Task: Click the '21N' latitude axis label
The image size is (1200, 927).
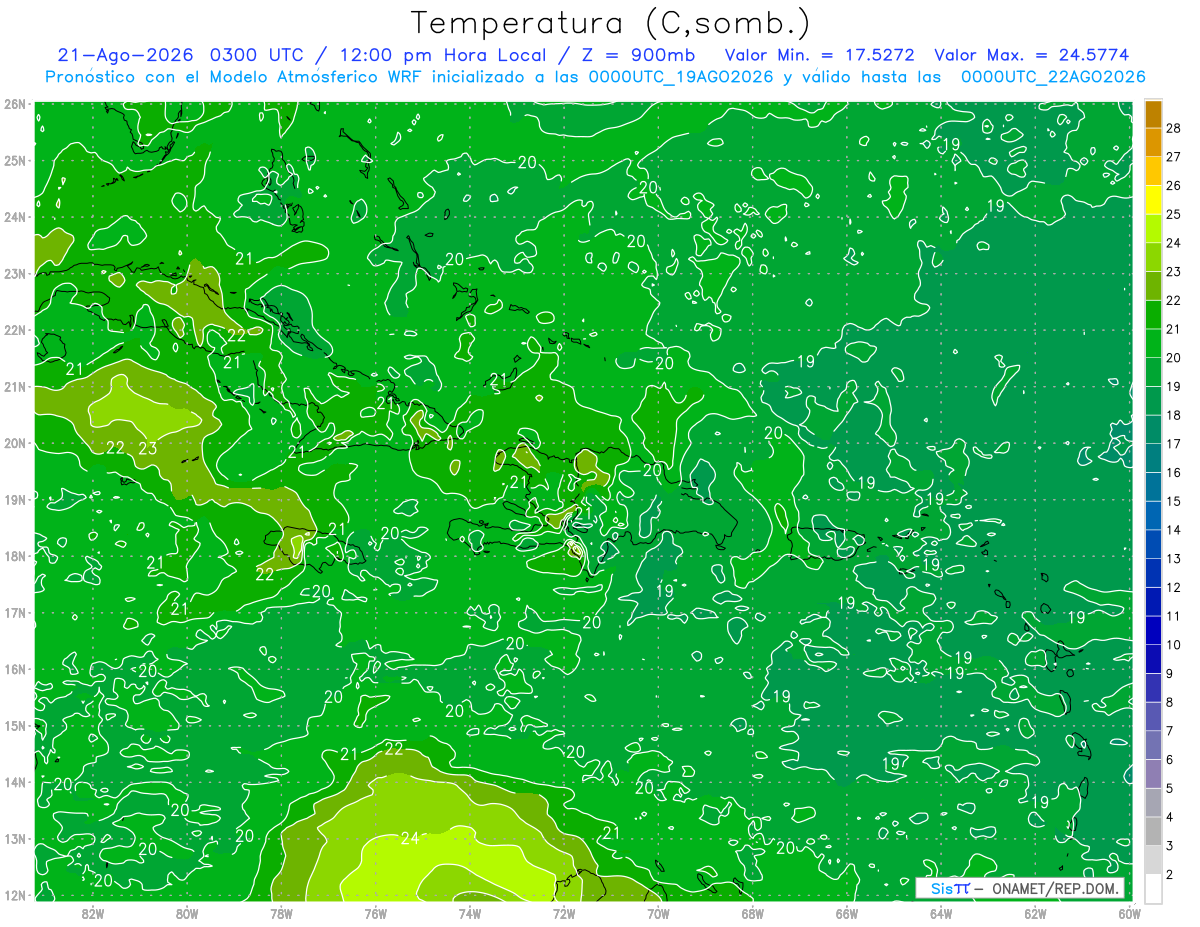Action: click(x=15, y=387)
